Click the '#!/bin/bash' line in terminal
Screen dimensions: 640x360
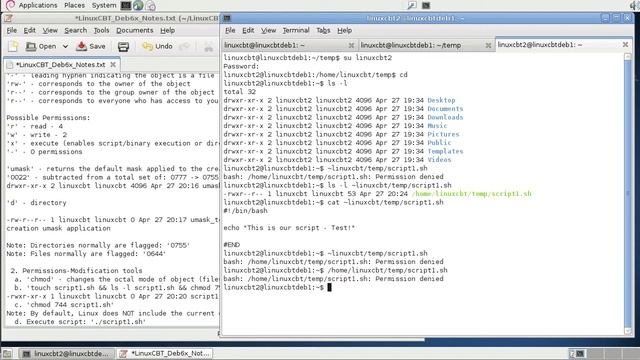point(245,211)
